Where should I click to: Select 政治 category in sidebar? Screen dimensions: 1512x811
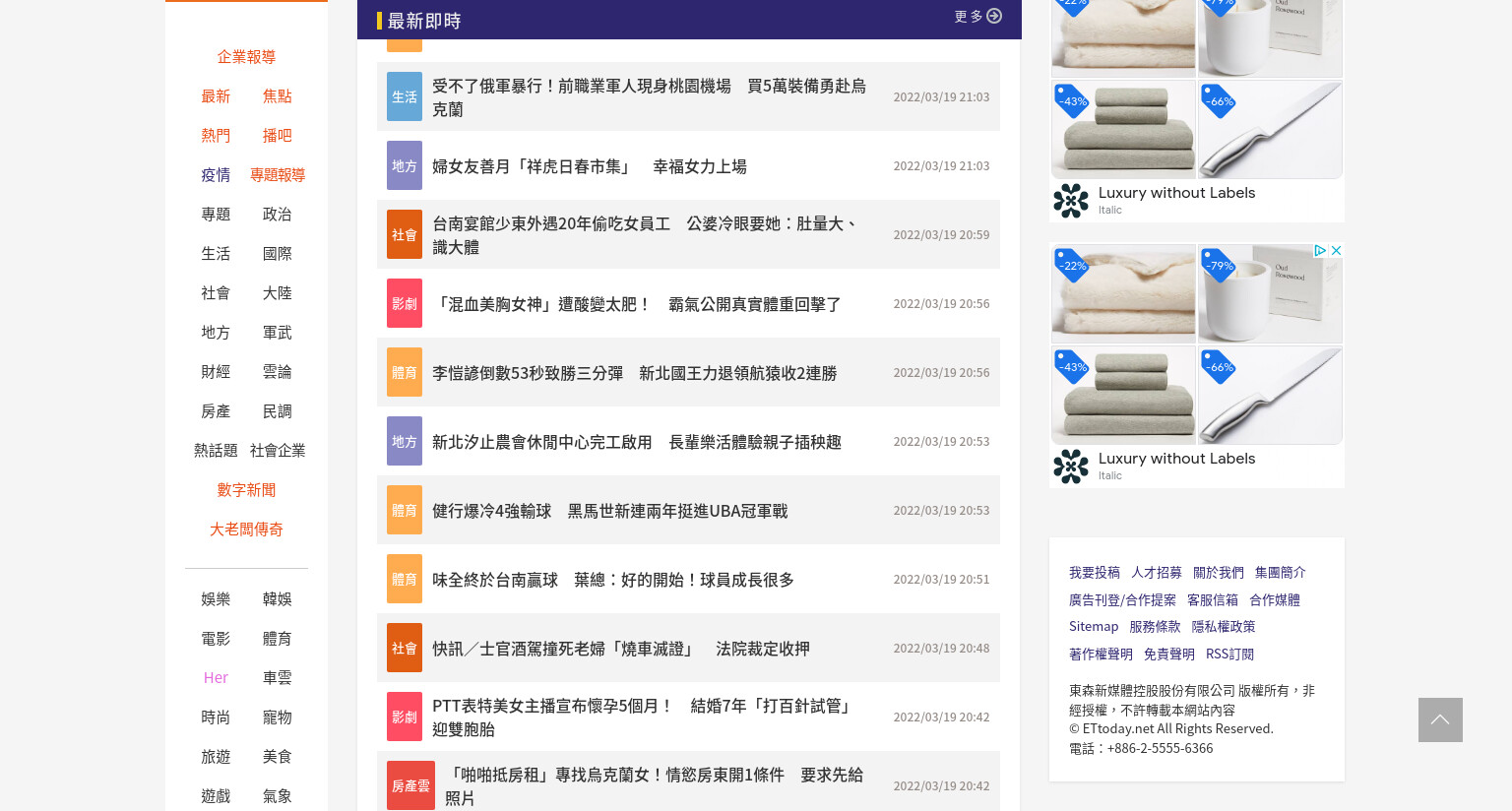pos(277,215)
